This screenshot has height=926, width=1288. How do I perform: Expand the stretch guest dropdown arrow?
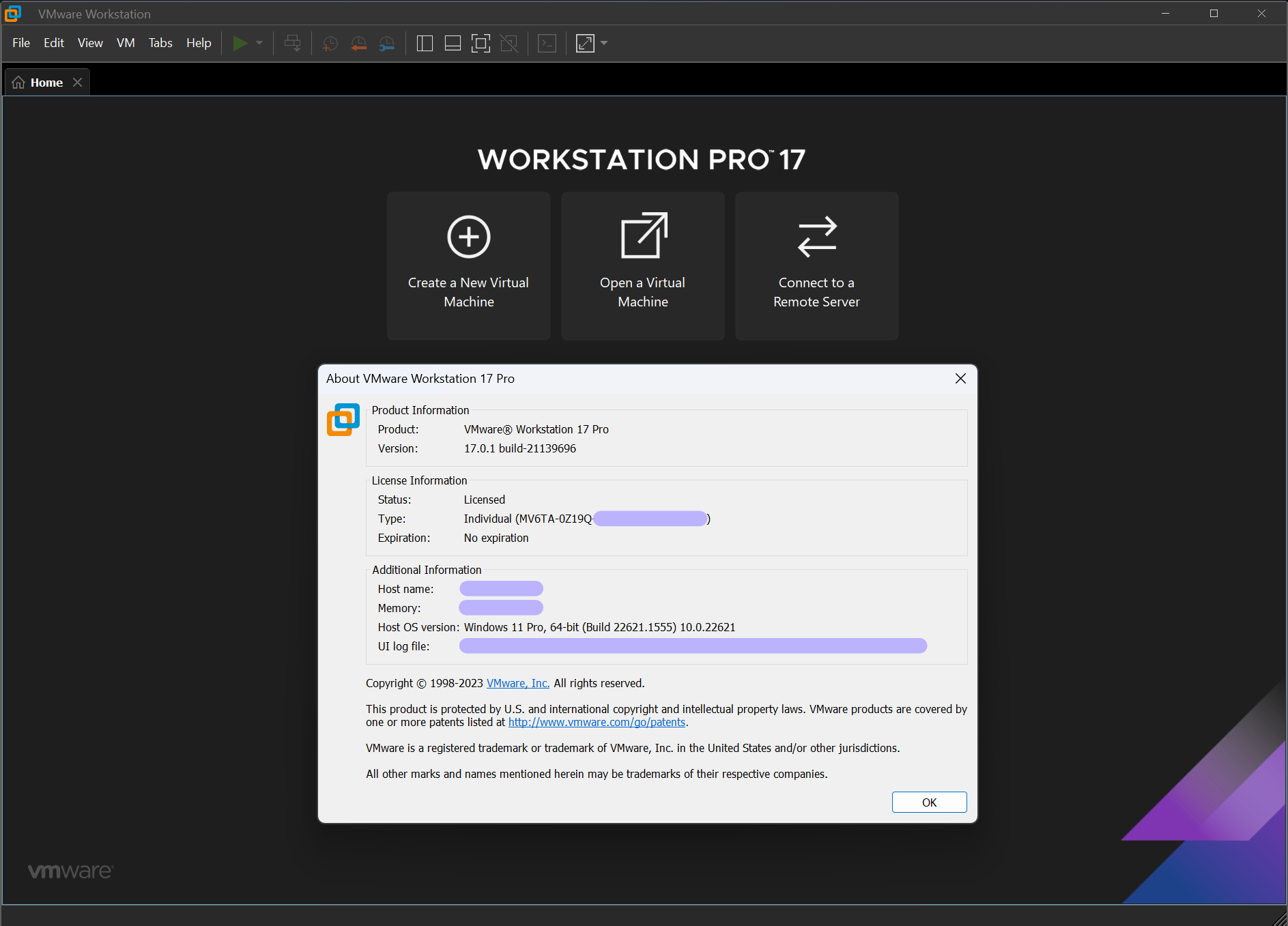tap(604, 44)
